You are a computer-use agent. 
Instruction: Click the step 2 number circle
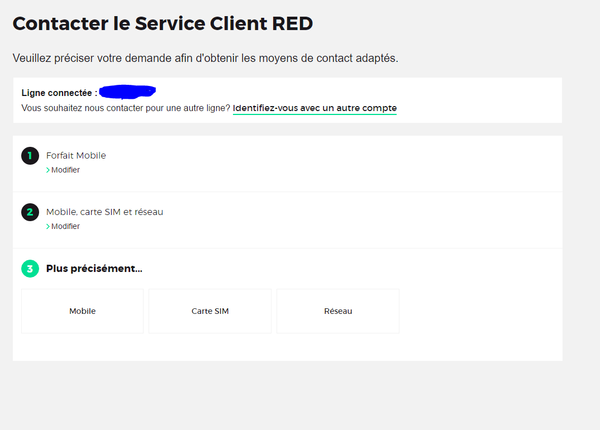30,212
